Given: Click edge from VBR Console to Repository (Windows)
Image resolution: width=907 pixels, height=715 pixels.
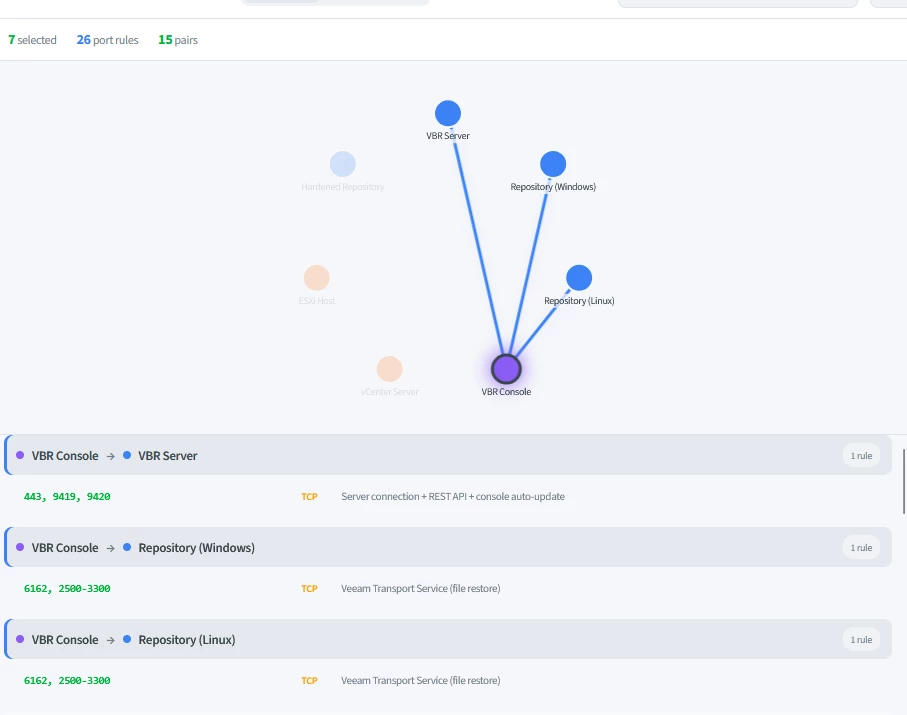Looking at the screenshot, I should coord(528,266).
